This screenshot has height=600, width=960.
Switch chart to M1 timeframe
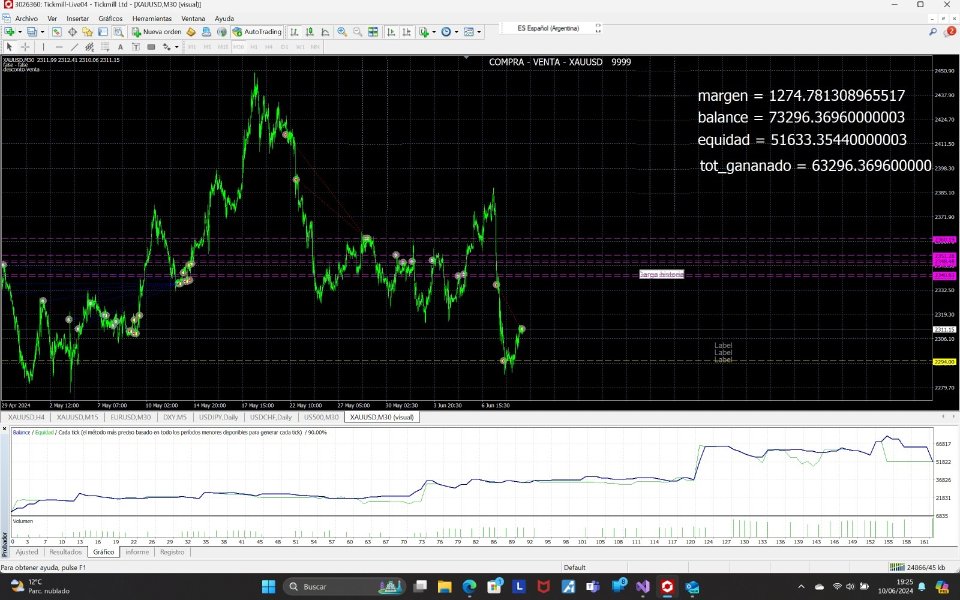point(193,46)
